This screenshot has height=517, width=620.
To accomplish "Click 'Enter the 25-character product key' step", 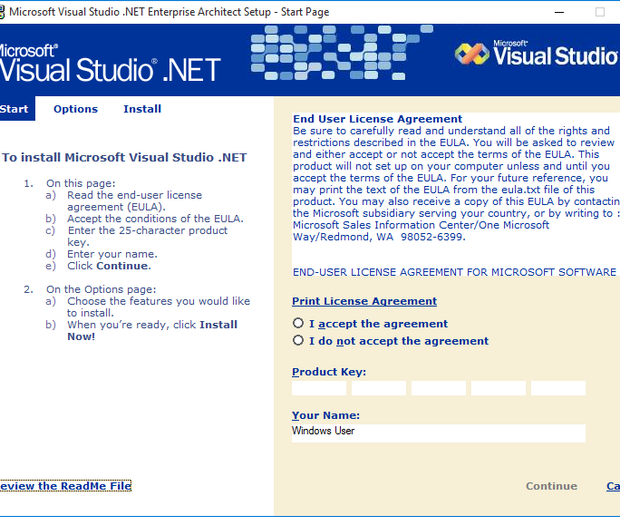I will [147, 236].
